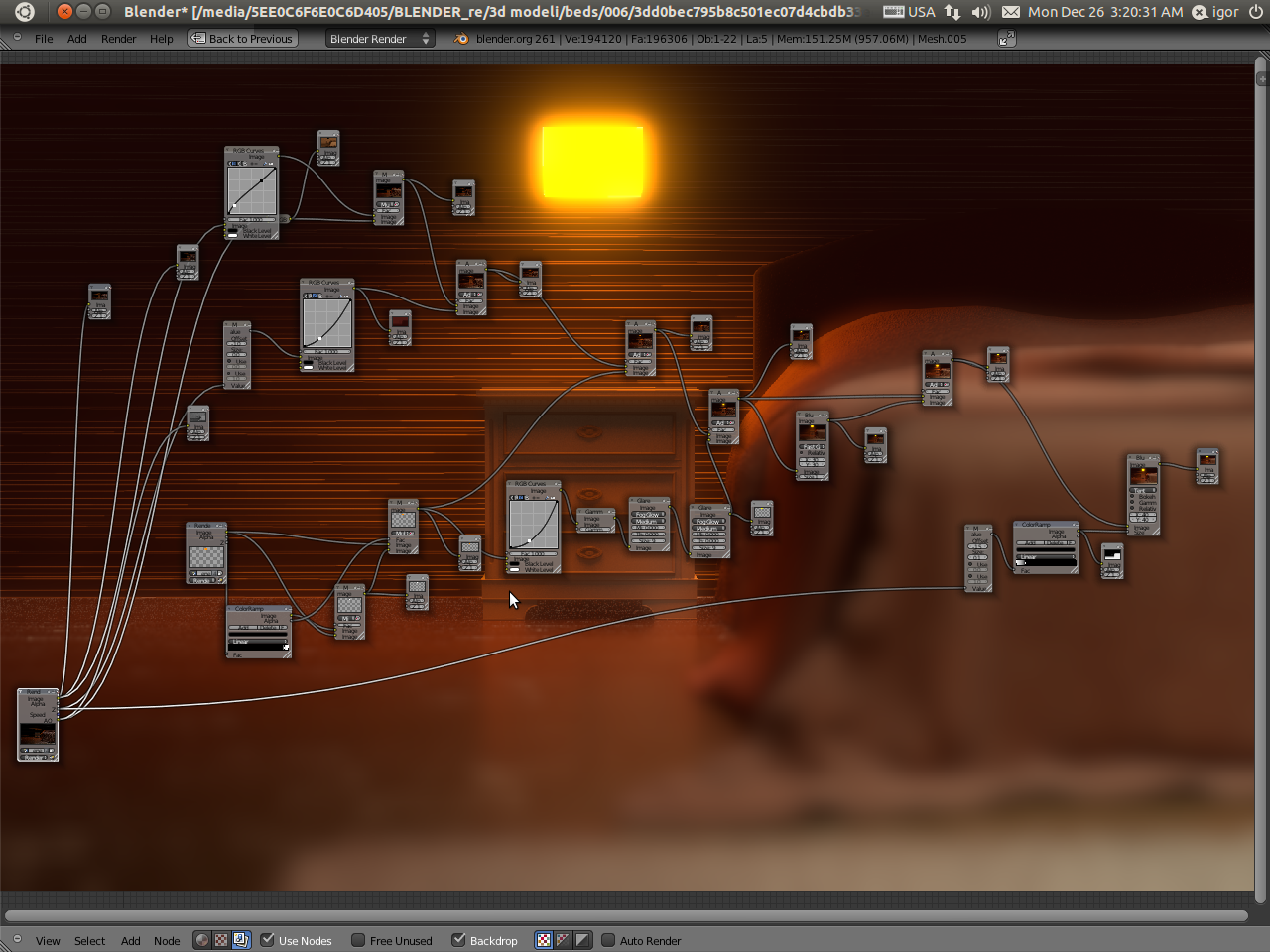Open the network connections indicator
The width and height of the screenshot is (1270, 952).
[952, 12]
